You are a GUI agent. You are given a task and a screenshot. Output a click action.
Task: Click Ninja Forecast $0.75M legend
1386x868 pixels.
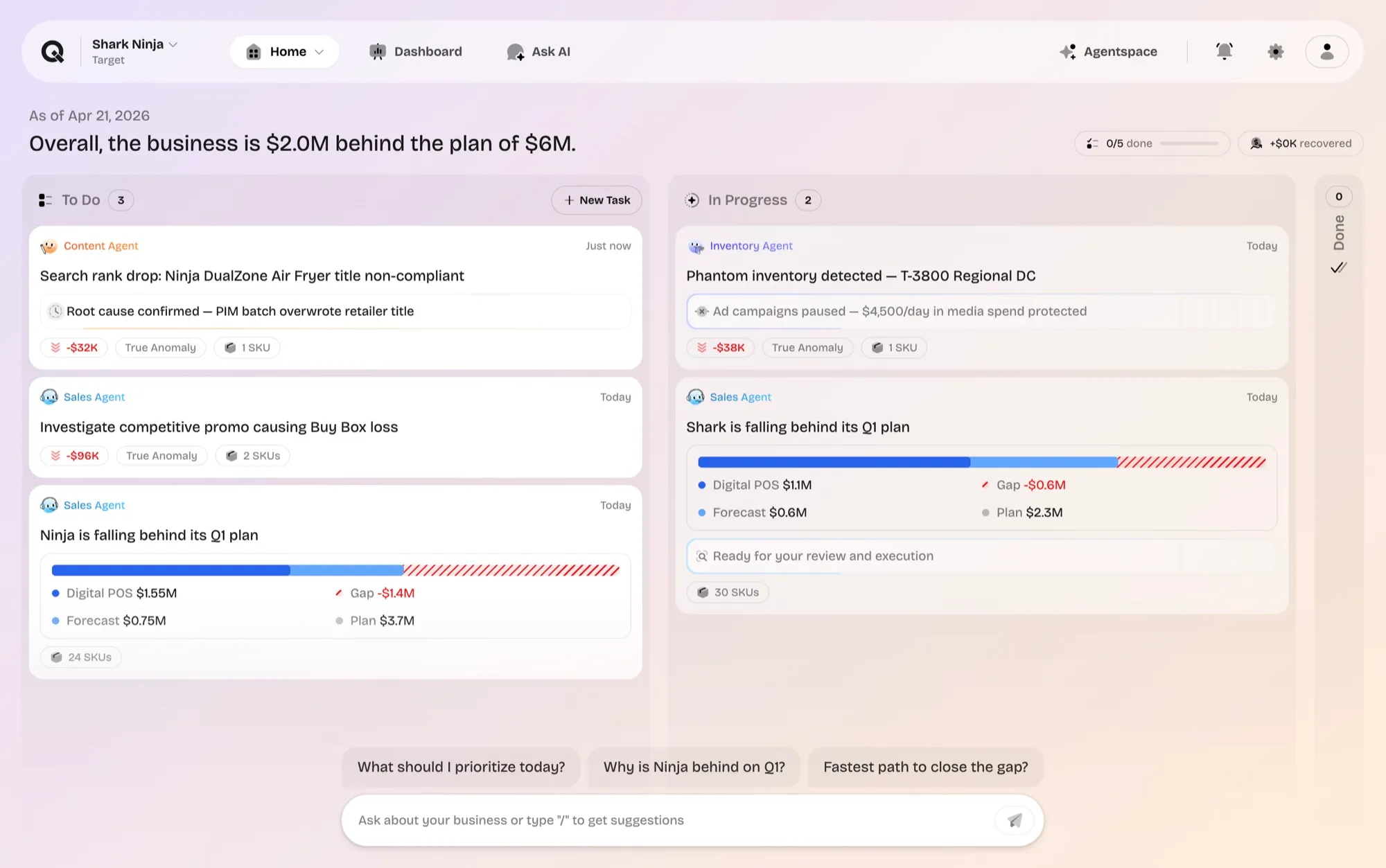(109, 621)
